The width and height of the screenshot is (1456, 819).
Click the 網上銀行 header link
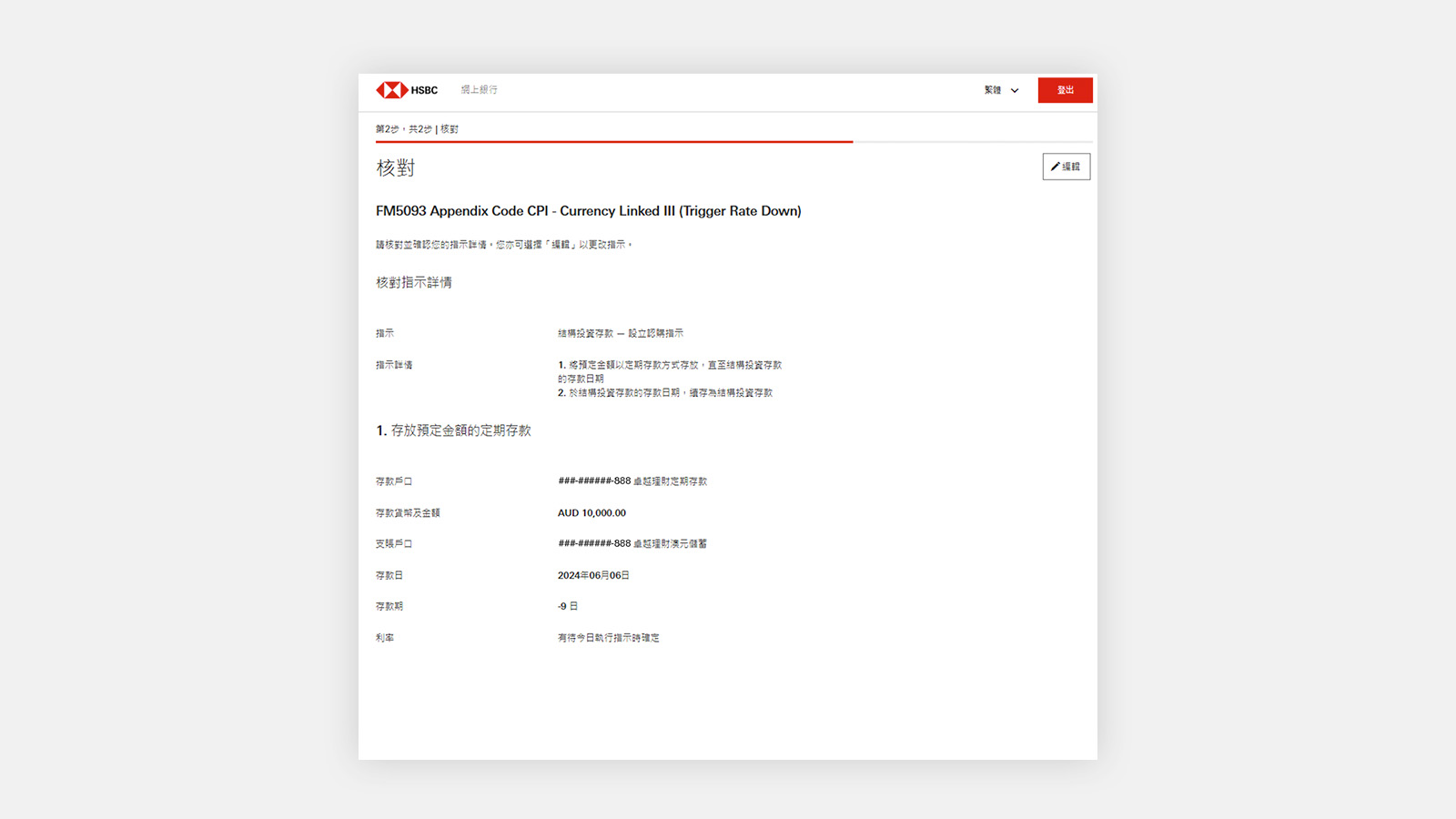click(x=479, y=90)
